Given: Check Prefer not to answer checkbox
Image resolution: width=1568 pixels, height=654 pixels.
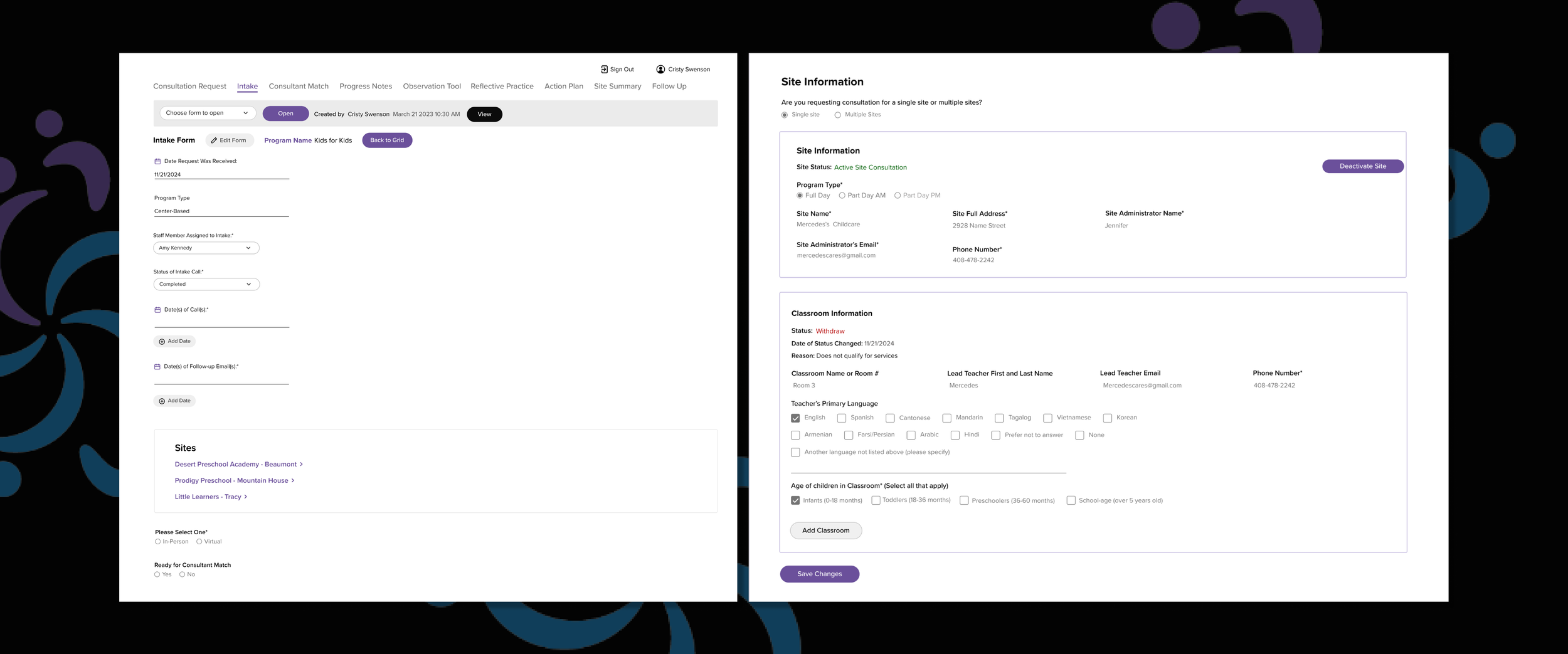Looking at the screenshot, I should tap(995, 435).
